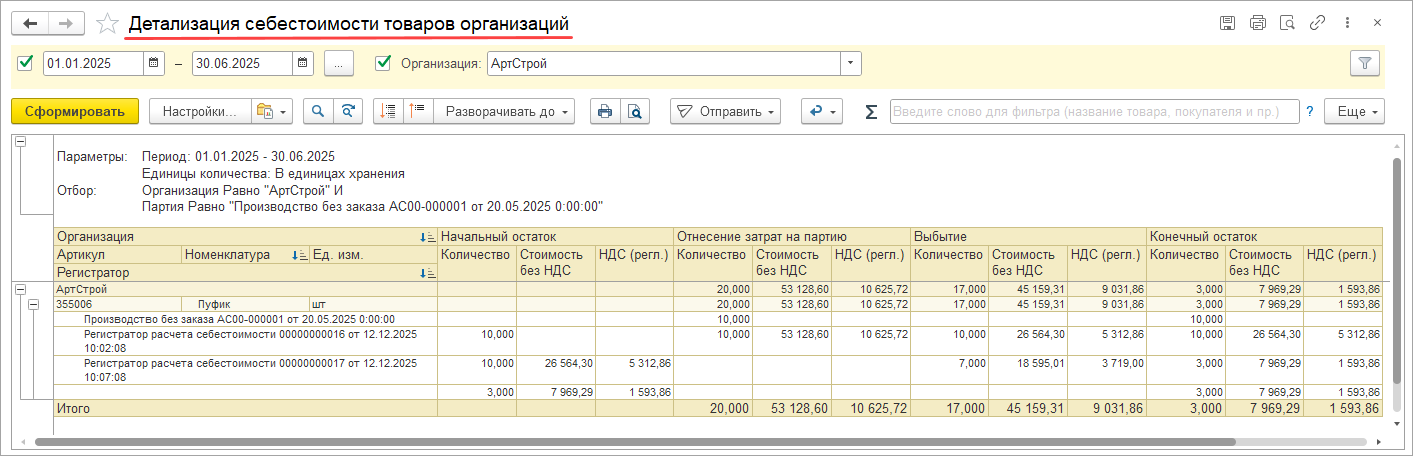Open the Настройки button
1415x458 pixels.
tap(198, 112)
